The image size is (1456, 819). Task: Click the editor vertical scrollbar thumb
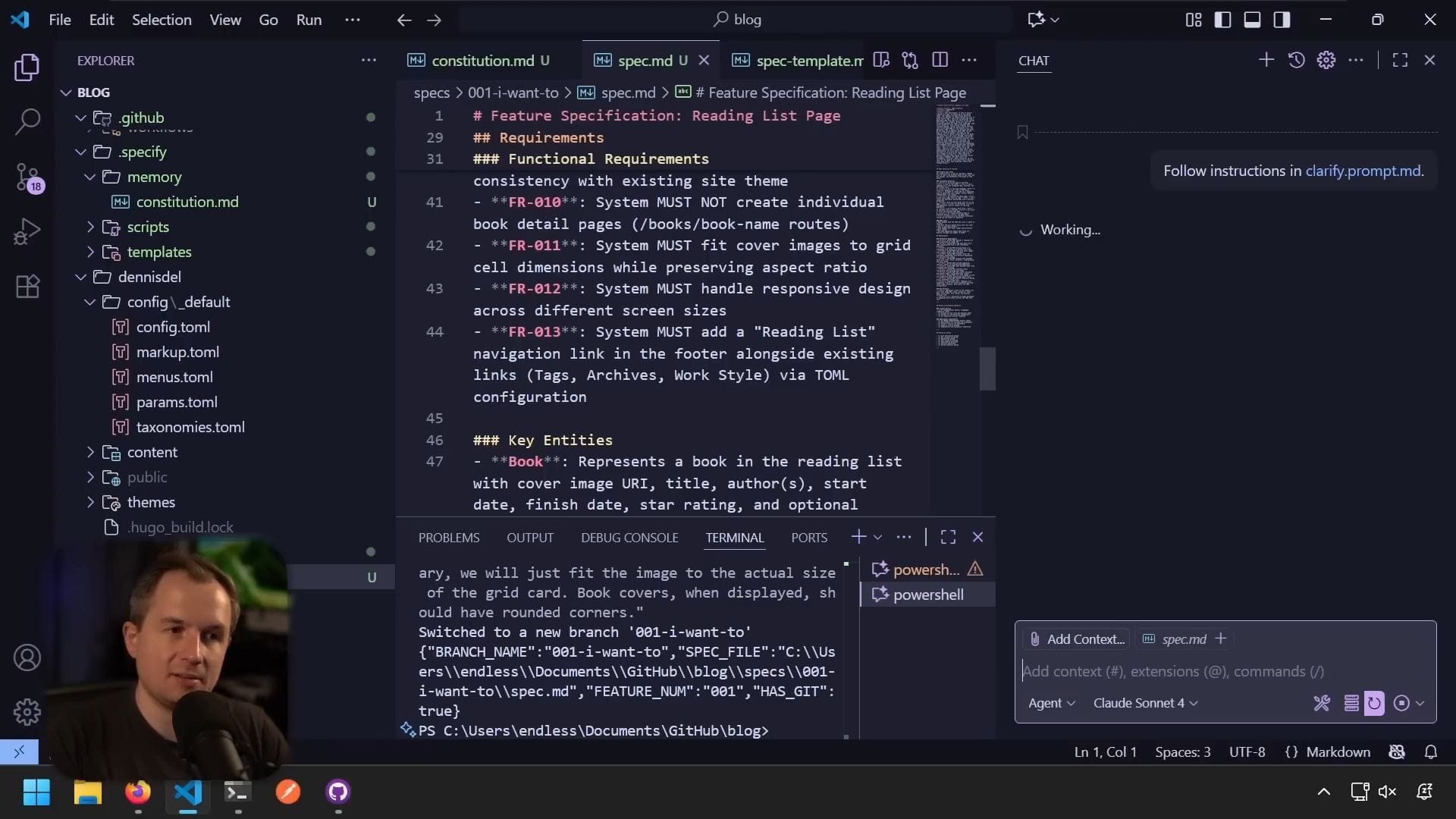pyautogui.click(x=987, y=369)
